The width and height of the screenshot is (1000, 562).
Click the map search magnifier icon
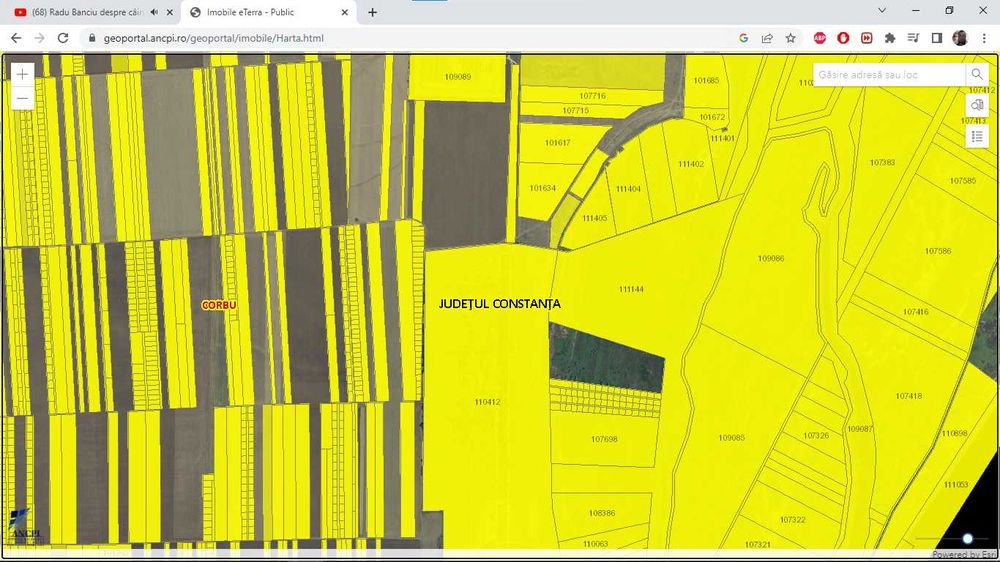click(976, 75)
